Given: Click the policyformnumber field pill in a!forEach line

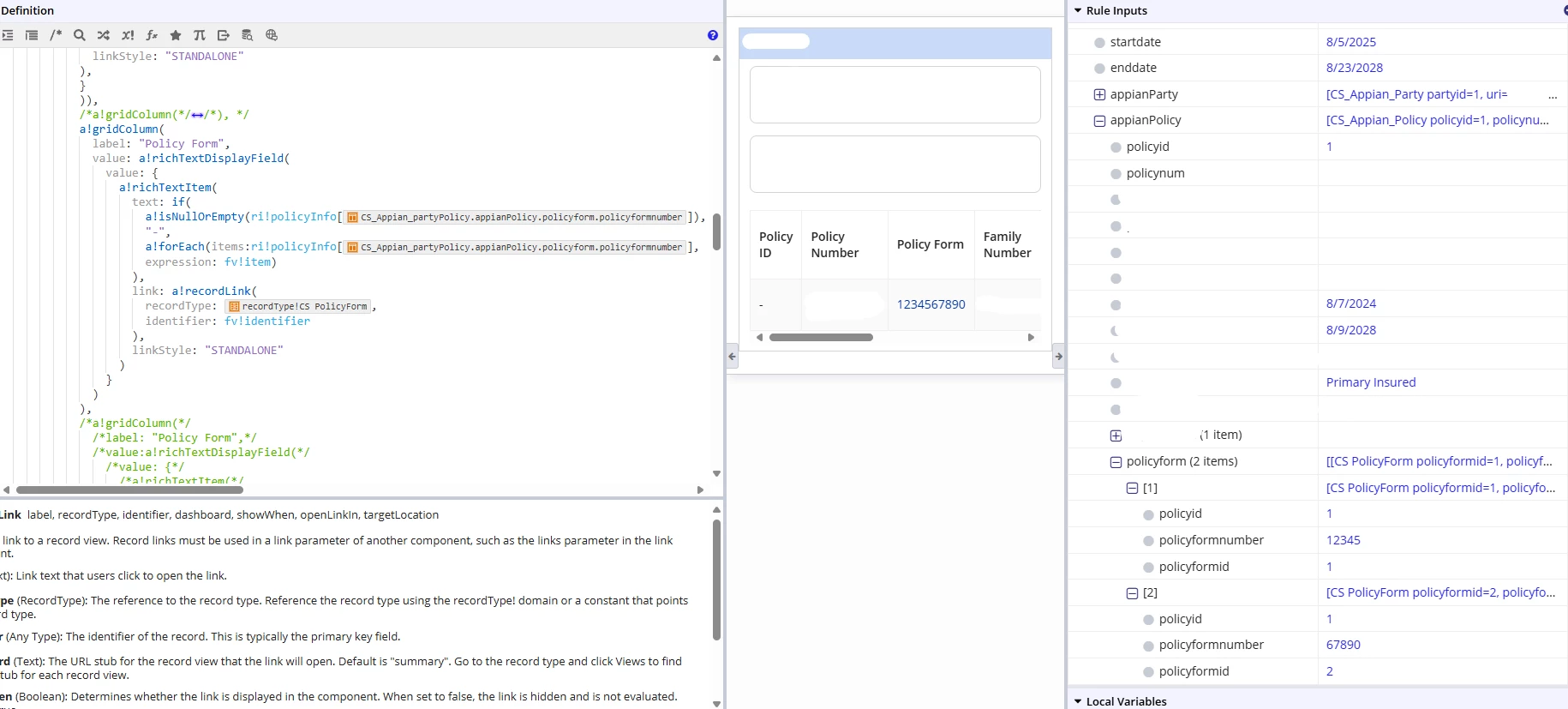Looking at the screenshot, I should 514,247.
